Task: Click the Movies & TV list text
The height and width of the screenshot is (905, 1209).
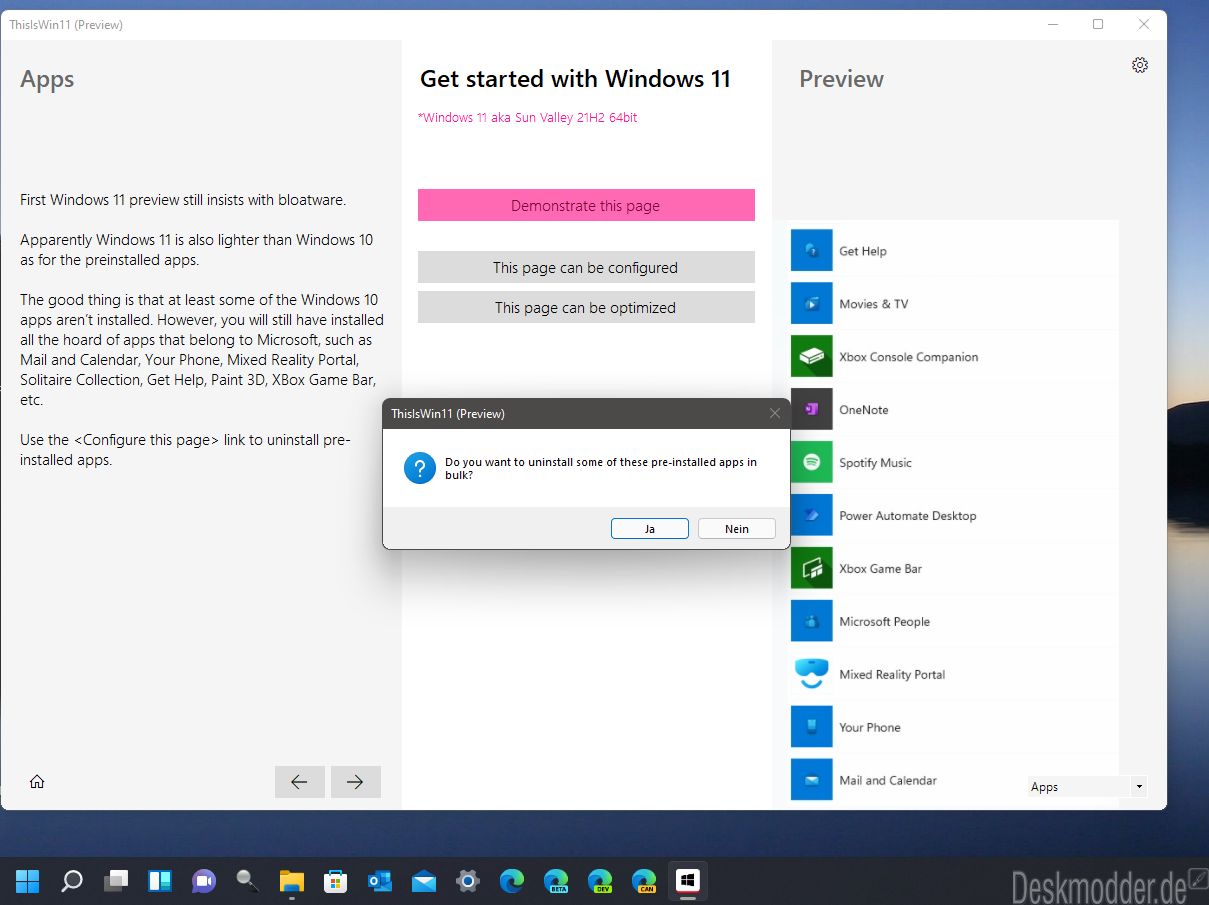Action: (x=873, y=304)
